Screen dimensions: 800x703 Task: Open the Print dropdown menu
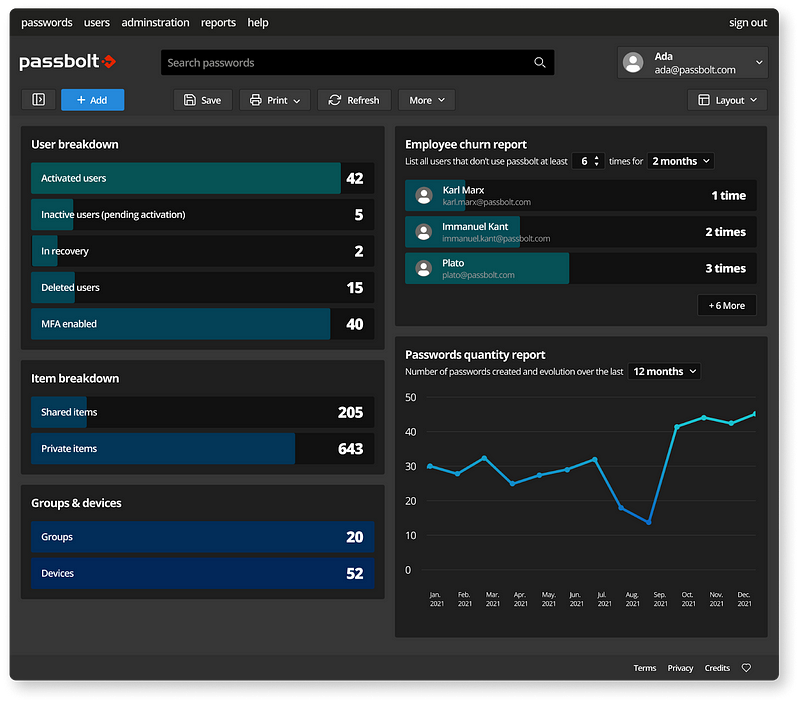coord(275,100)
